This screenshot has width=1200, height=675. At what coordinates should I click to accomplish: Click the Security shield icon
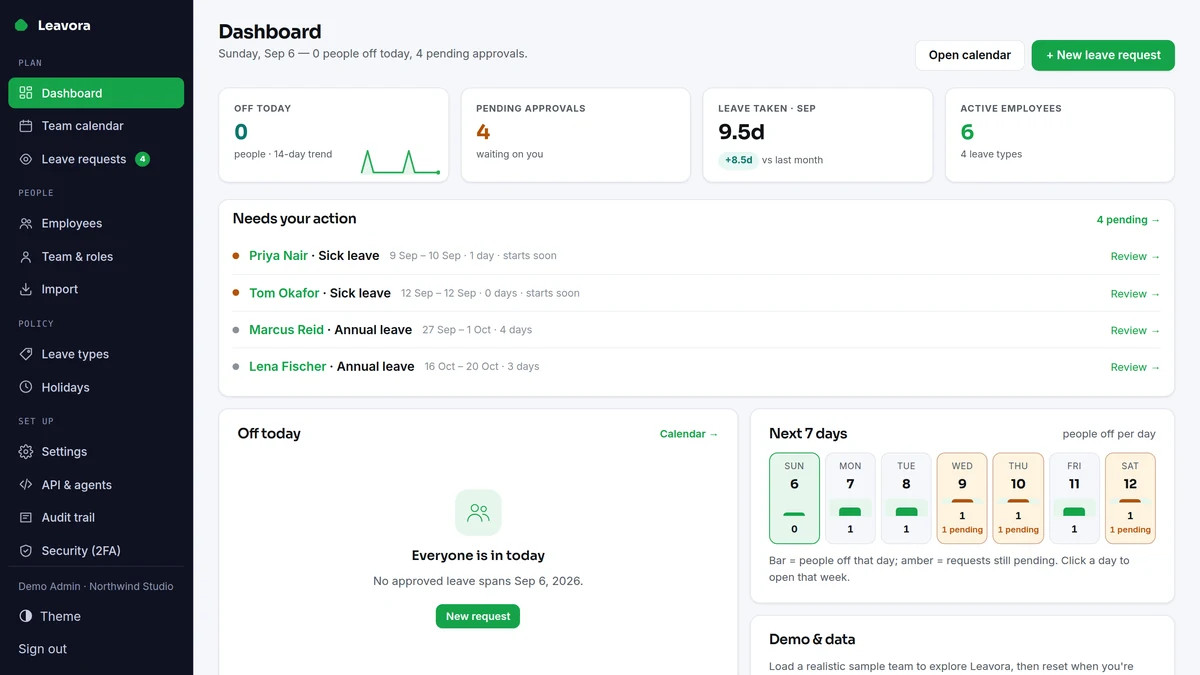(x=26, y=550)
